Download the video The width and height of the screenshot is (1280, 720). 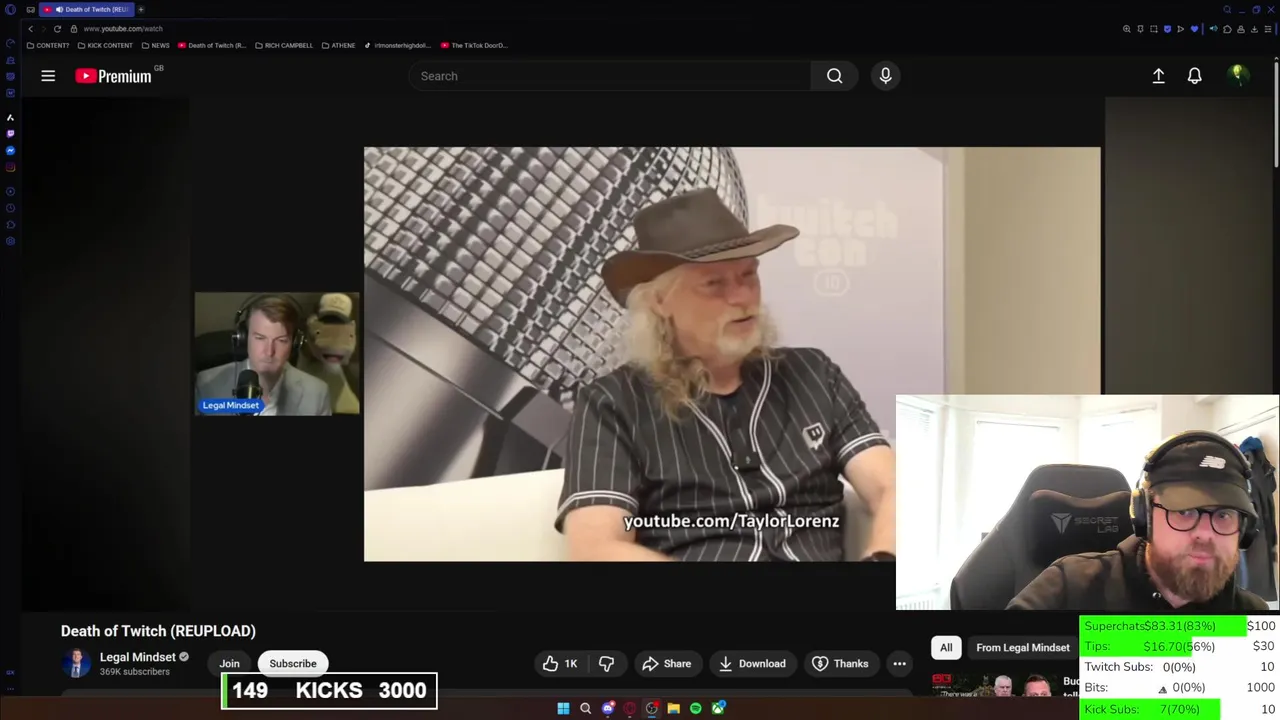tap(752, 663)
